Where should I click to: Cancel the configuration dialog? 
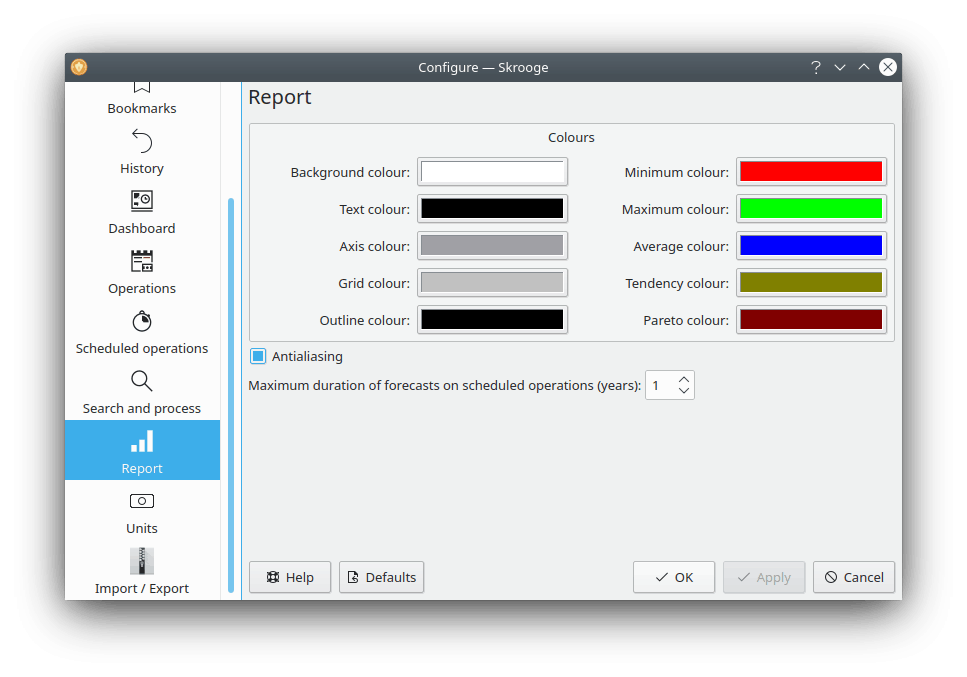click(854, 577)
